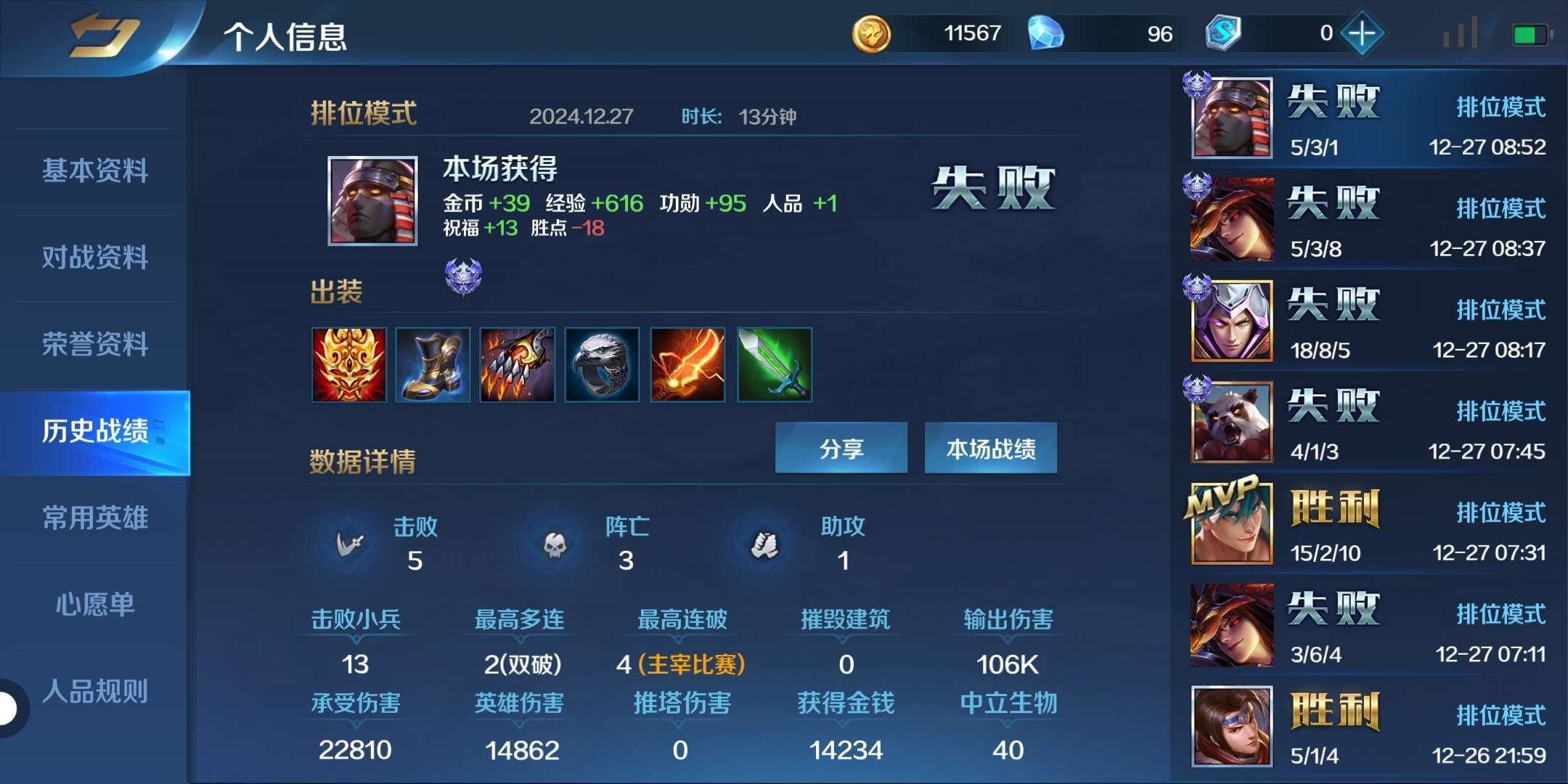Tap the back arrow icon
The height and width of the screenshot is (784, 1568).
[104, 35]
